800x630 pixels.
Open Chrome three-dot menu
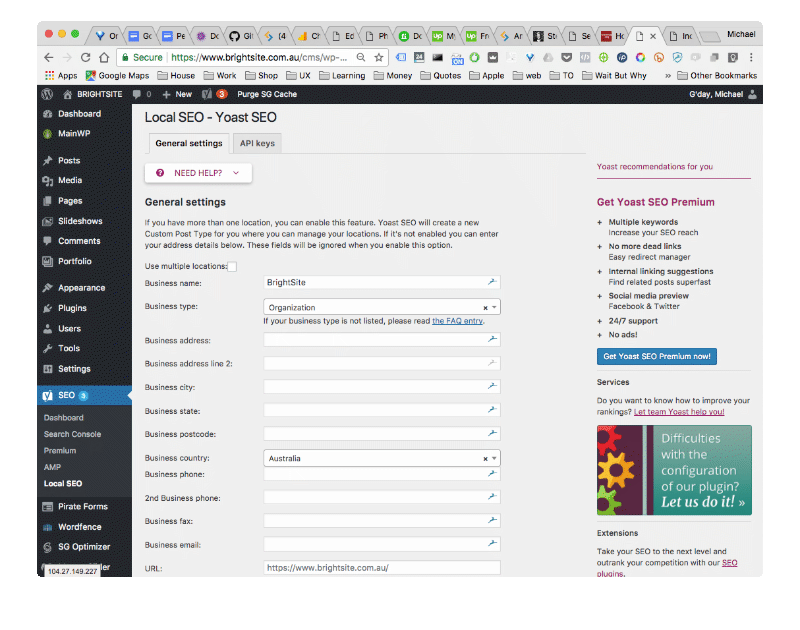coord(751,58)
